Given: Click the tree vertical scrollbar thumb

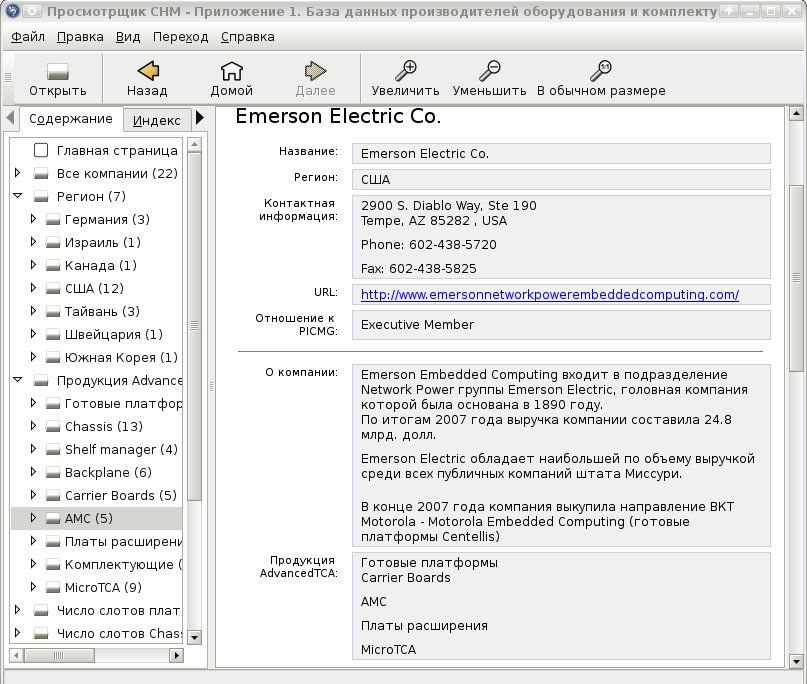Looking at the screenshot, I should 195,325.
